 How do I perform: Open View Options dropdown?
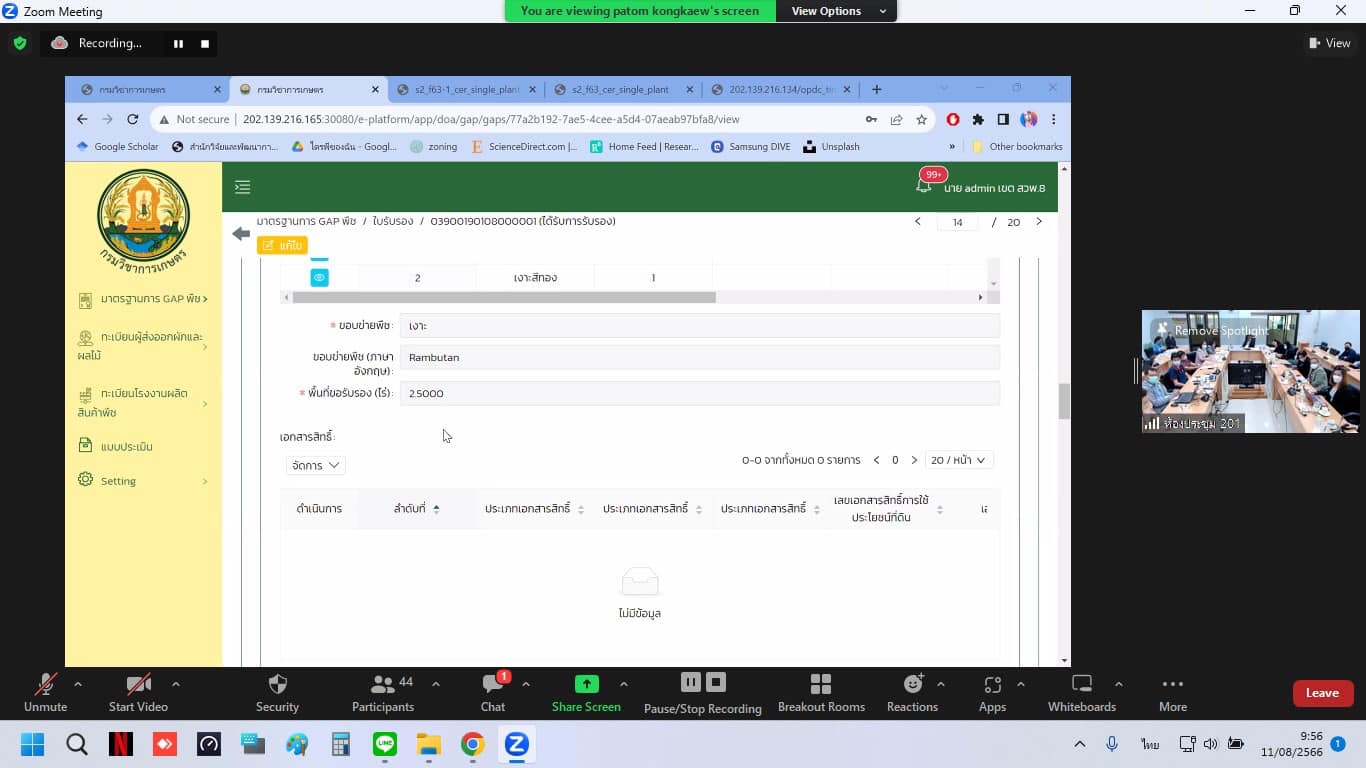click(838, 11)
